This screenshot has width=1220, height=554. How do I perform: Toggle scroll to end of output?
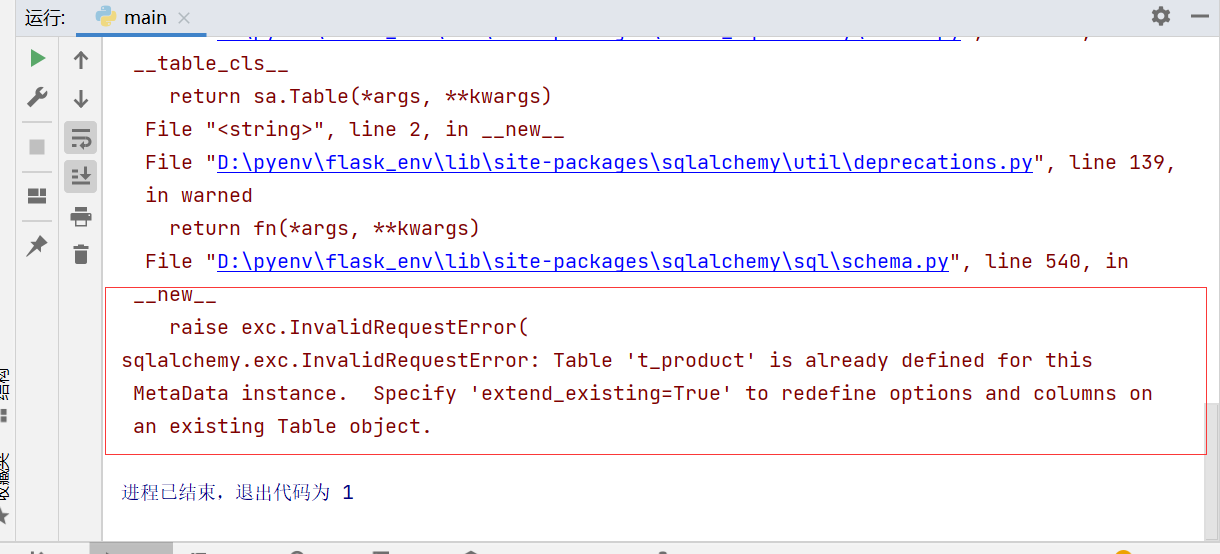(x=81, y=176)
